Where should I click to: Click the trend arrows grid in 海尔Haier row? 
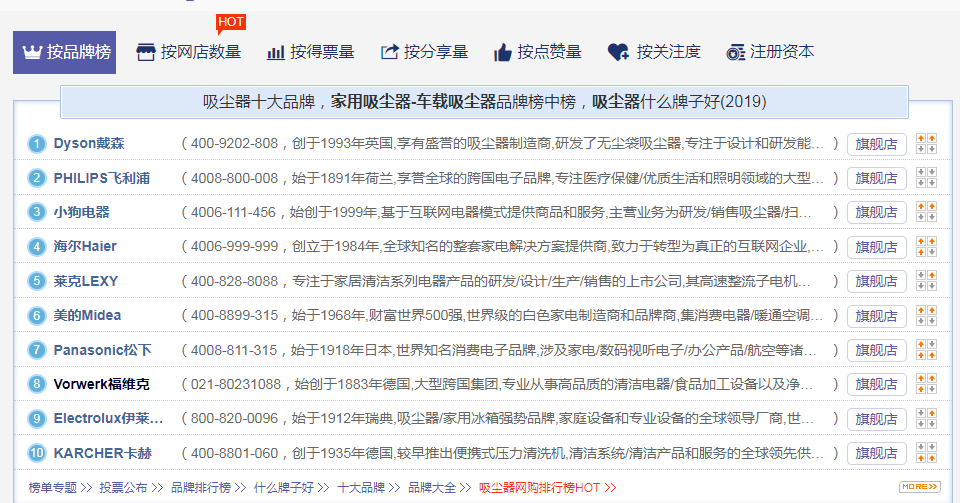(x=926, y=247)
